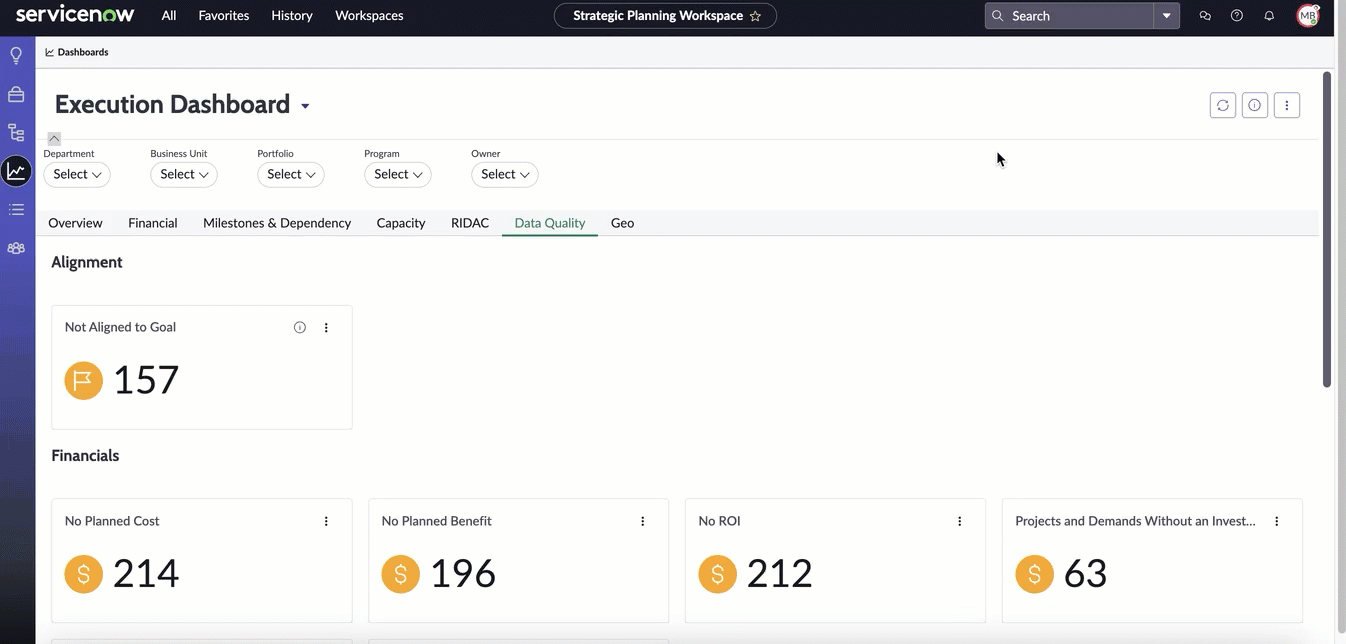The height and width of the screenshot is (644, 1346).
Task: Focus the global Search field
Action: coord(1070,16)
